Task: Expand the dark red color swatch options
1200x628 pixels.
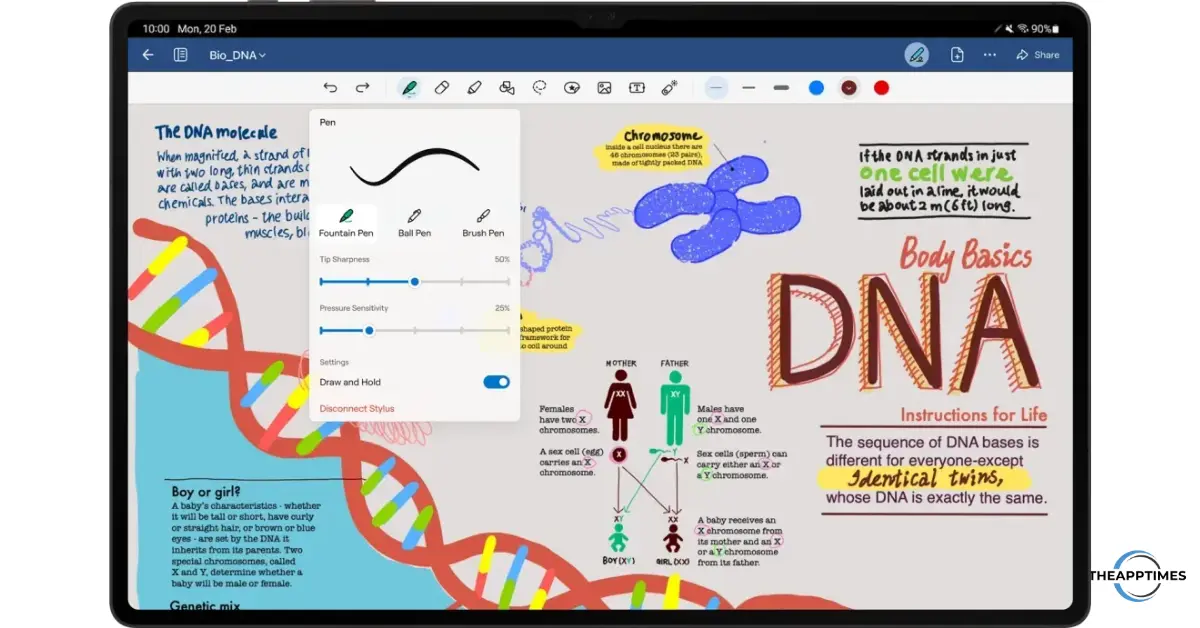Action: (x=849, y=88)
